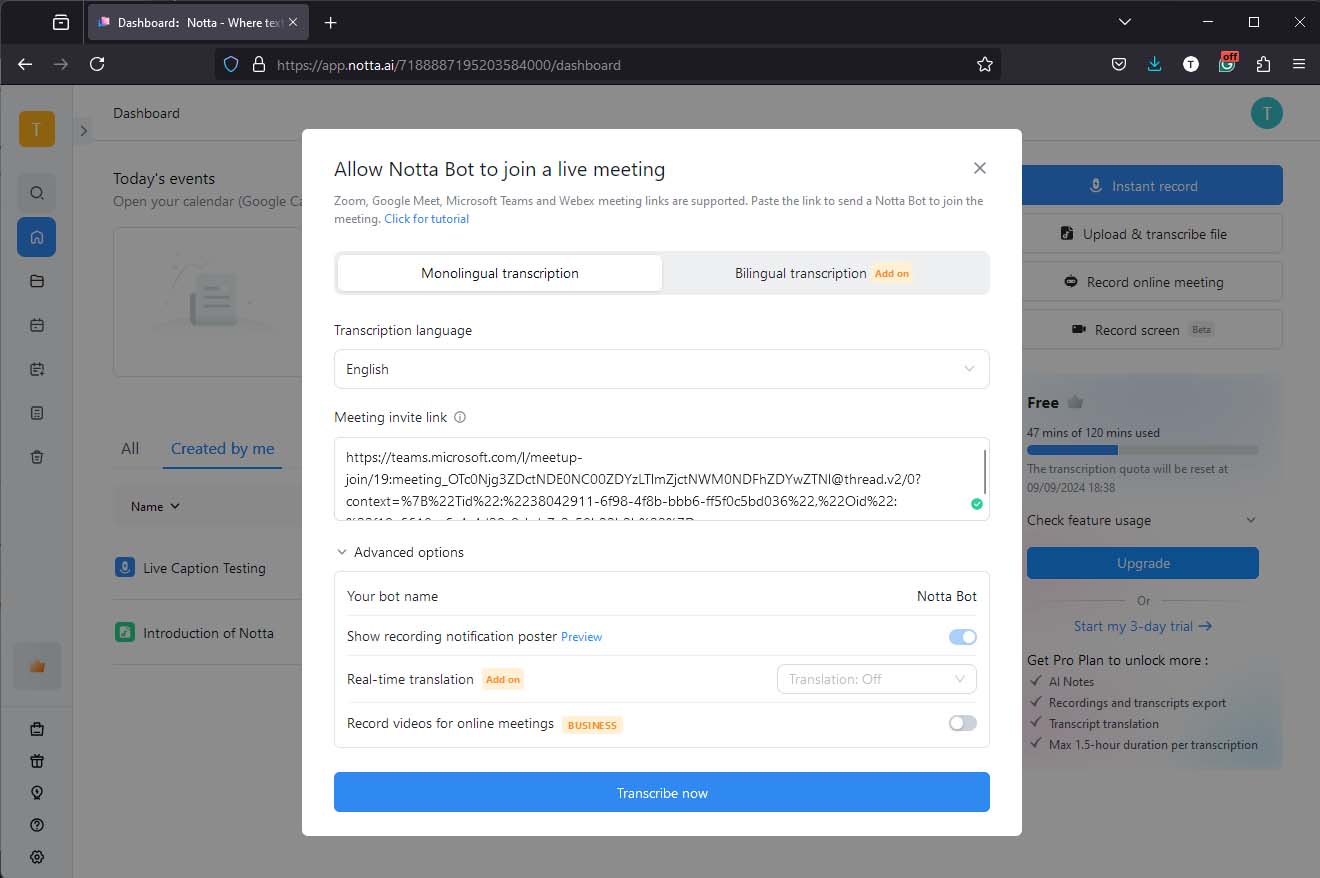This screenshot has height=878, width=1320.
Task: Open the sidebar search icon
Action: (37, 193)
